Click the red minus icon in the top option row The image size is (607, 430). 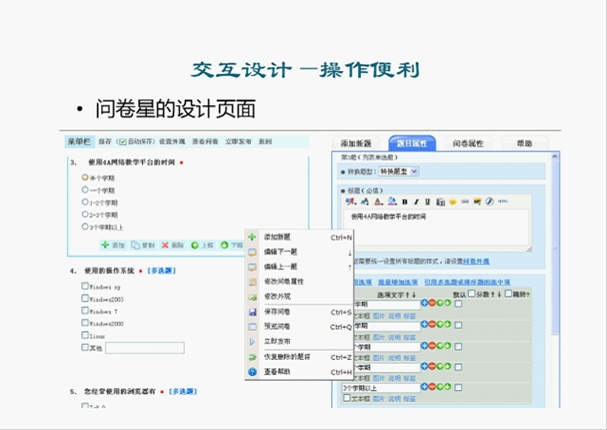pos(432,303)
